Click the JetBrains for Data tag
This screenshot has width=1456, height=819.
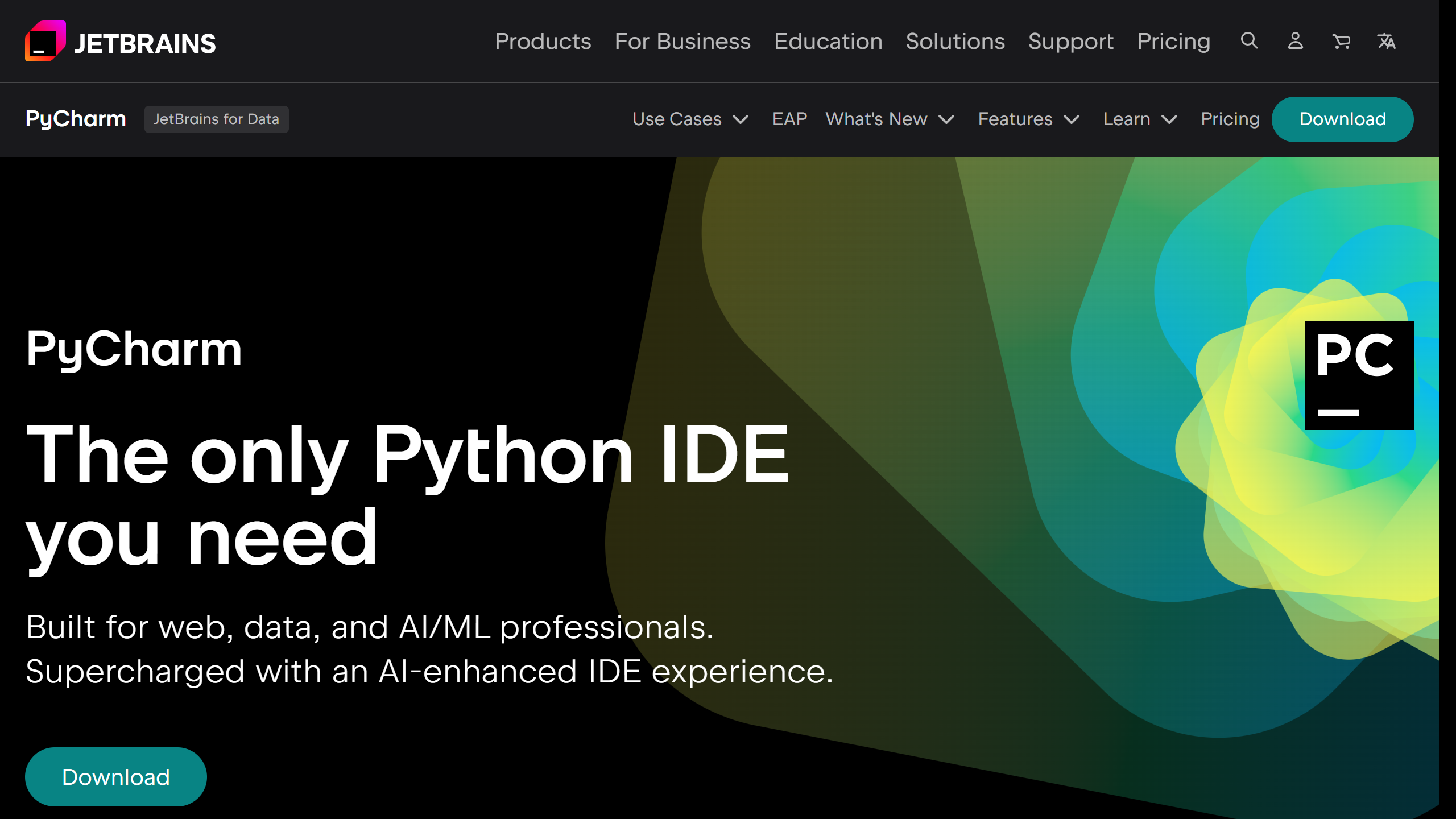216,119
